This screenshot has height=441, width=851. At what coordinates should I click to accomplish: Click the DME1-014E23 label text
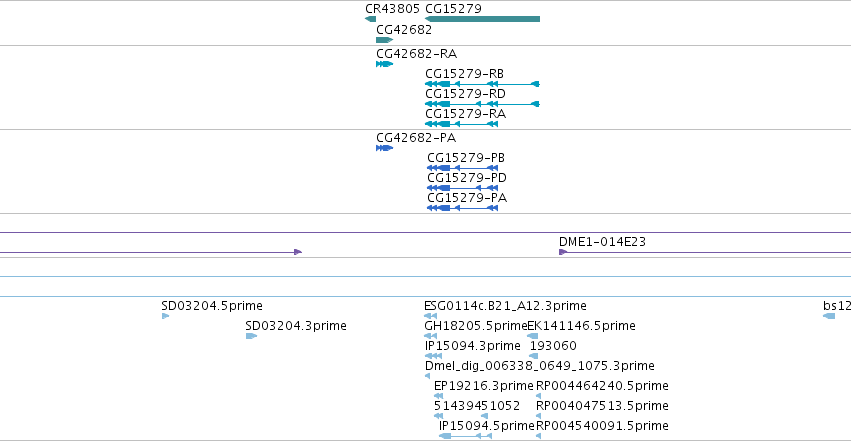pyautogui.click(x=602, y=242)
